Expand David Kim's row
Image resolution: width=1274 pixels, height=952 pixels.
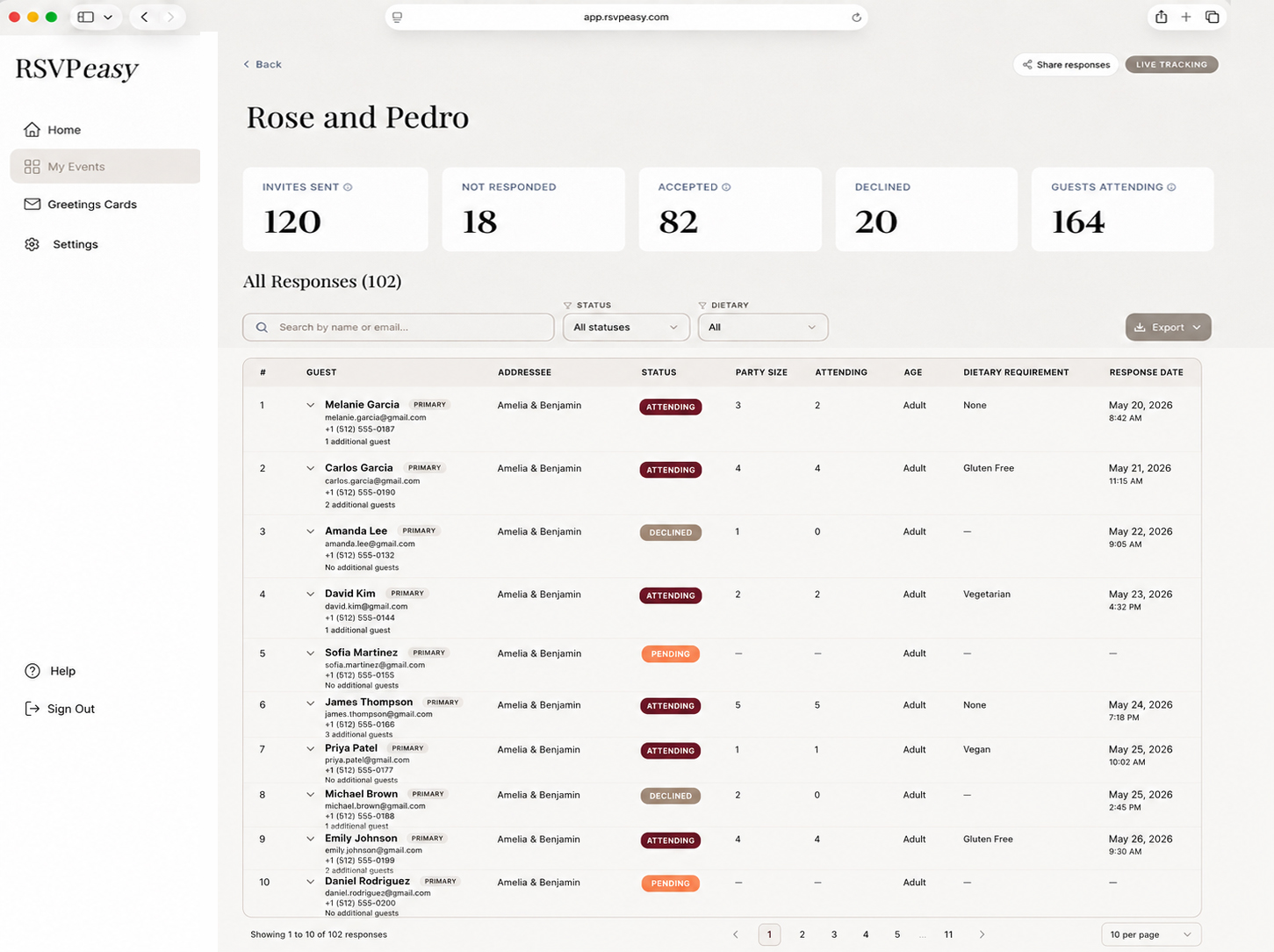[x=310, y=595]
